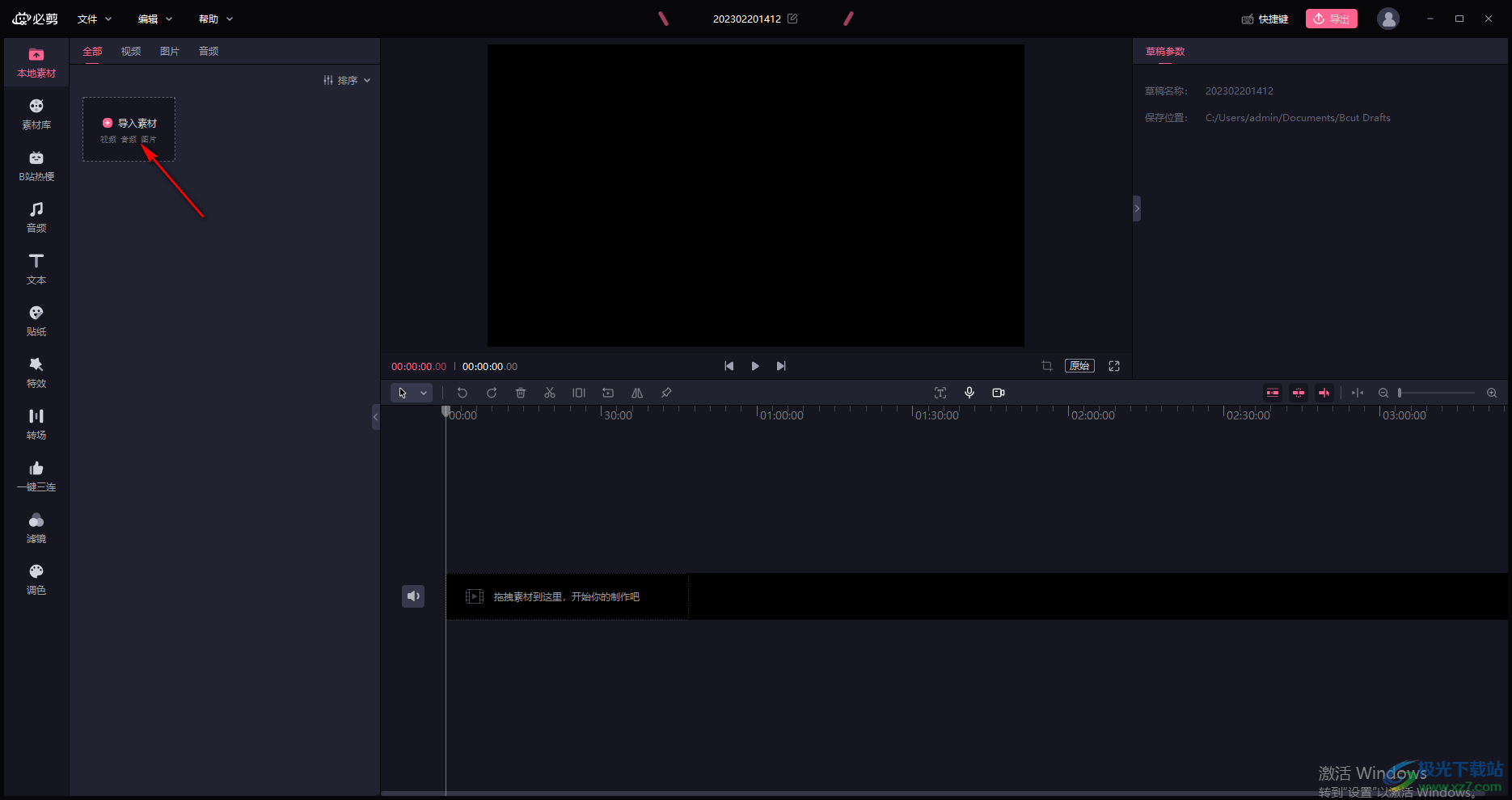1512x800 pixels.
Task: Open the 特效 effects panel
Action: [36, 373]
